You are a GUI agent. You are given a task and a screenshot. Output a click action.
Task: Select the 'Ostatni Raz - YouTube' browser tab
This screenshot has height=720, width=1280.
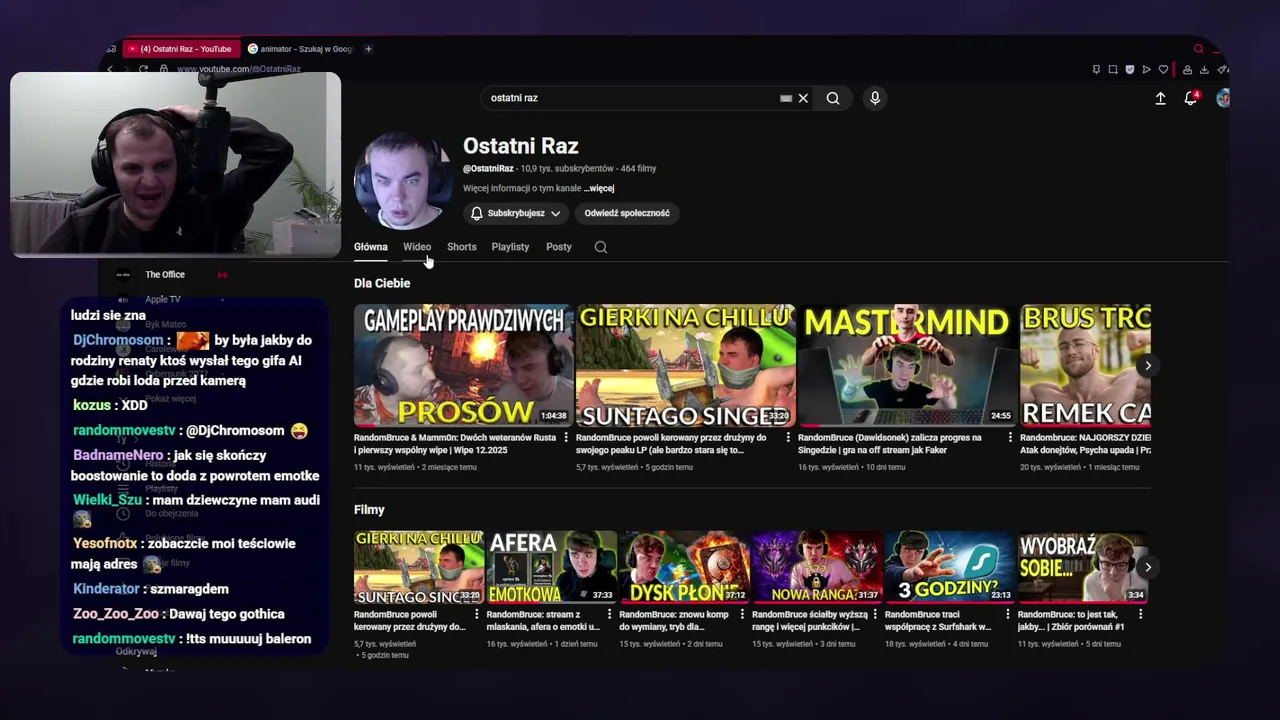[x=180, y=49]
